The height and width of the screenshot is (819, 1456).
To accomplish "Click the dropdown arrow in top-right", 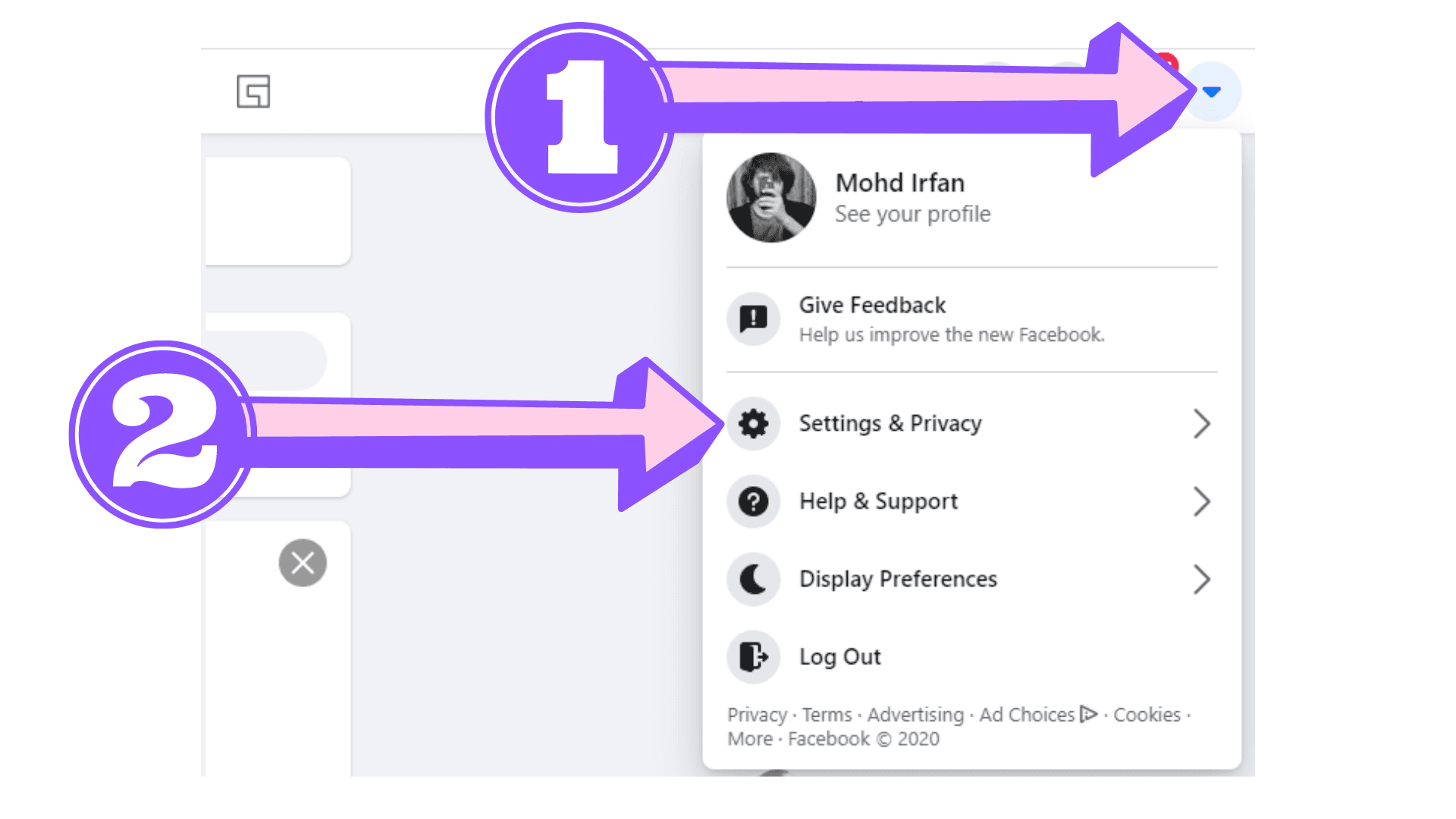I will (1213, 91).
